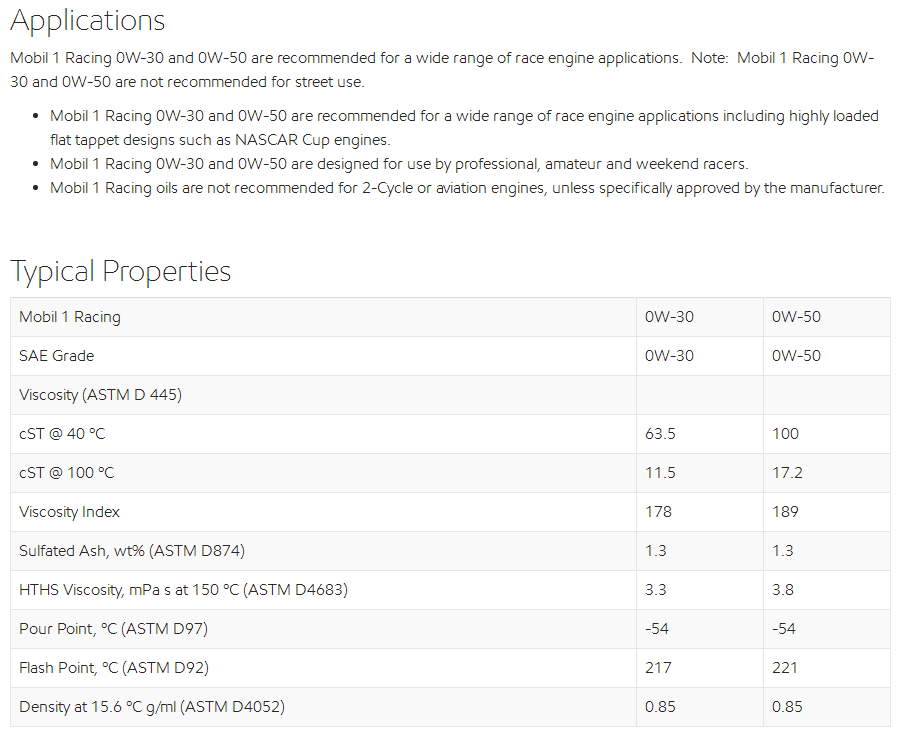899x743 pixels.
Task: Click the 0W-30 Pour Point value -54
Action: [x=656, y=629]
